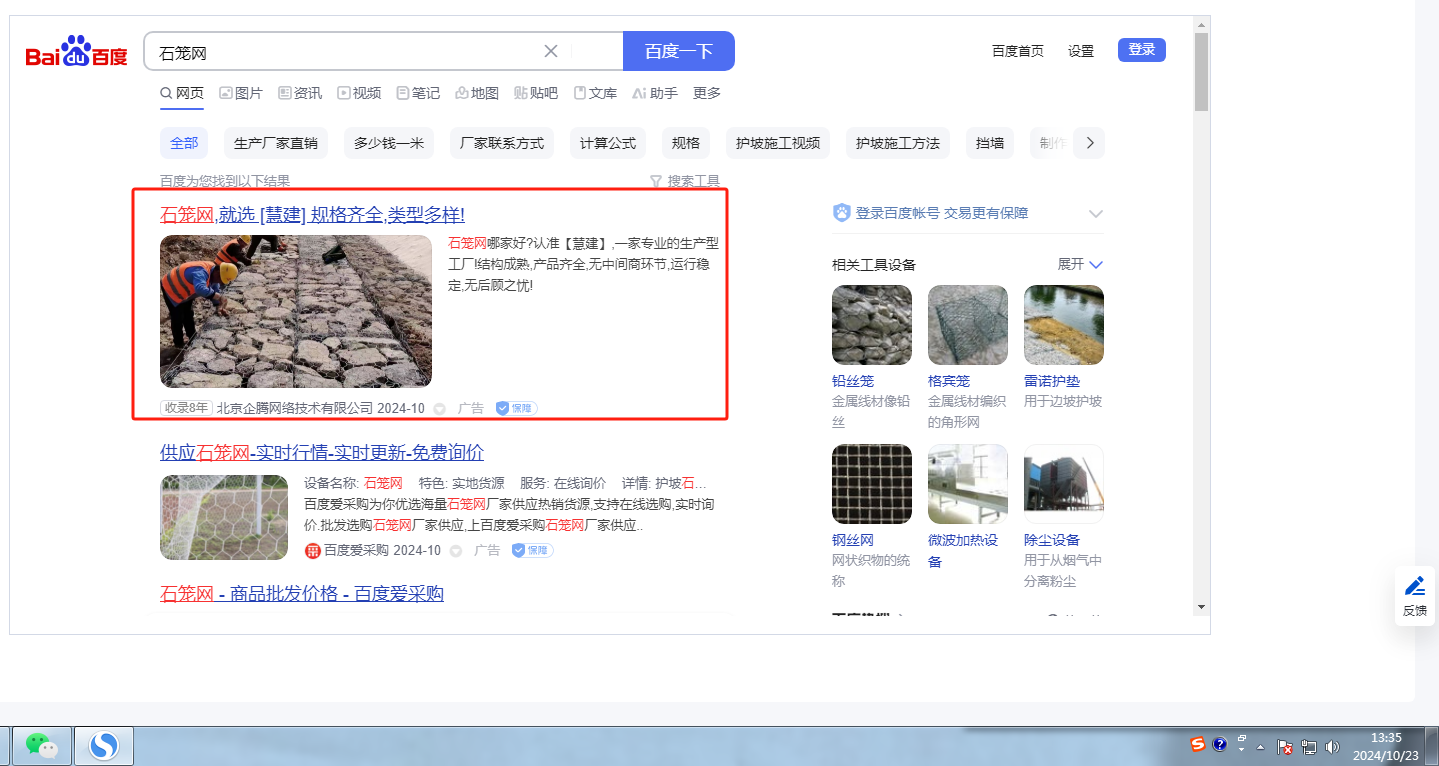Open the 格宾笼 link
Viewport: 1439px width, 766px height.
click(949, 381)
